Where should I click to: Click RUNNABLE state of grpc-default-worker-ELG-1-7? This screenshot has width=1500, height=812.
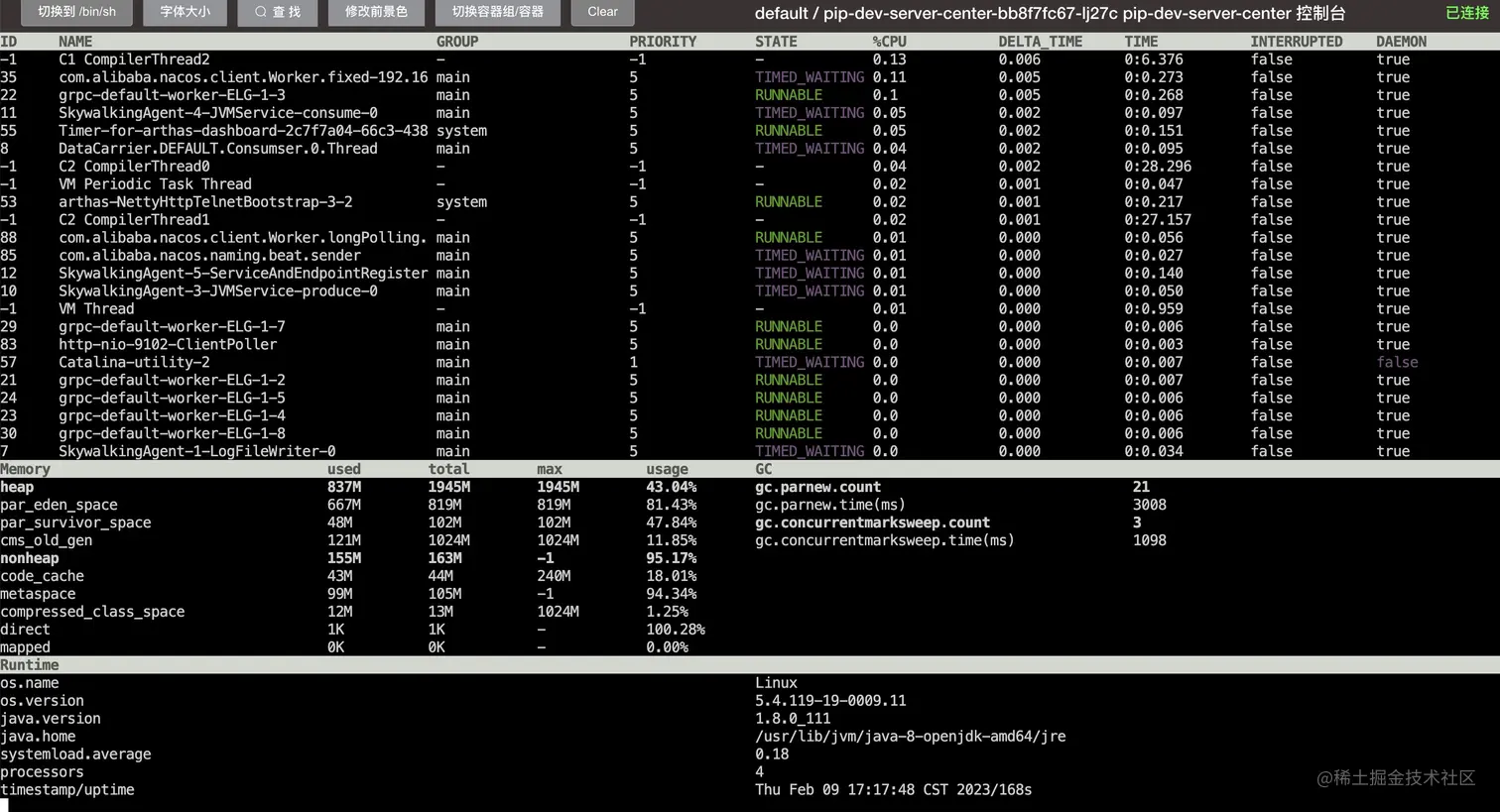point(789,327)
